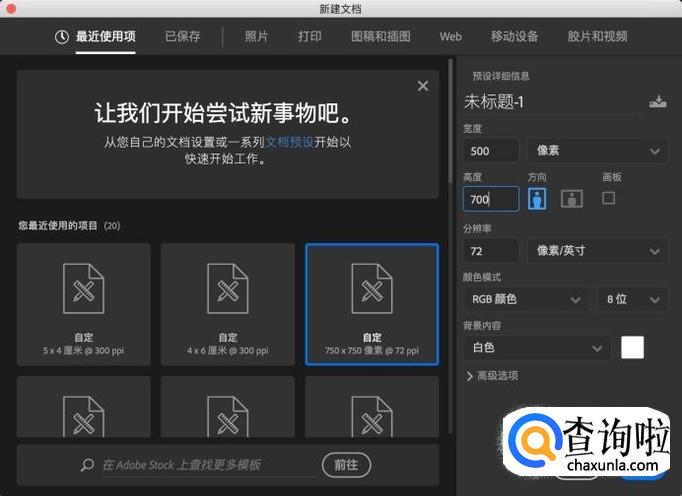Select landscape orientation icon

click(571, 198)
